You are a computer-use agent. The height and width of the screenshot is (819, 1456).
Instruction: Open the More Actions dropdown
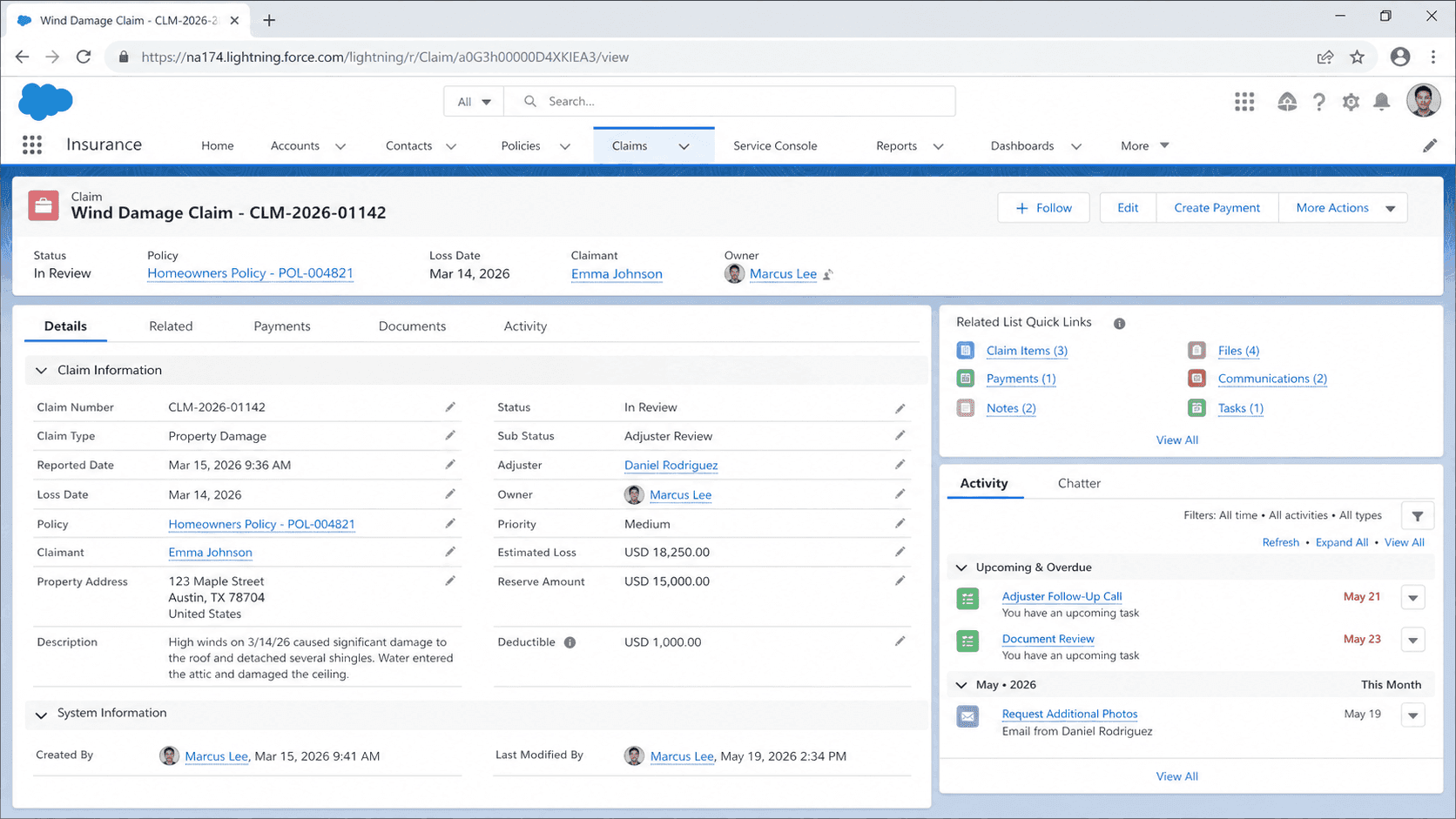click(1343, 208)
